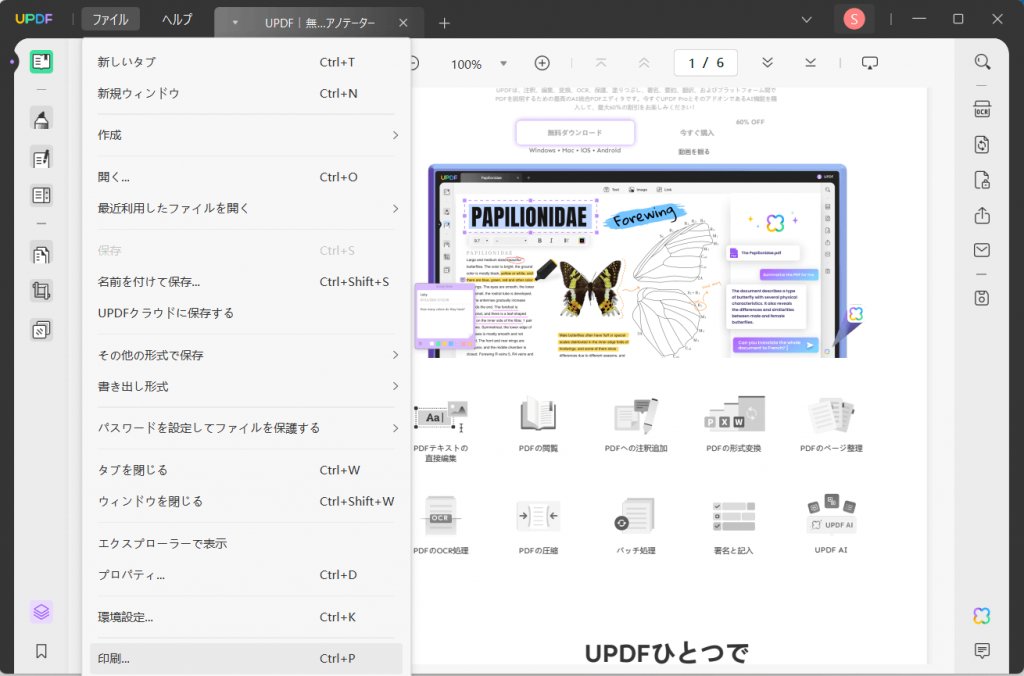Go to previous page double chevron

click(x=644, y=63)
